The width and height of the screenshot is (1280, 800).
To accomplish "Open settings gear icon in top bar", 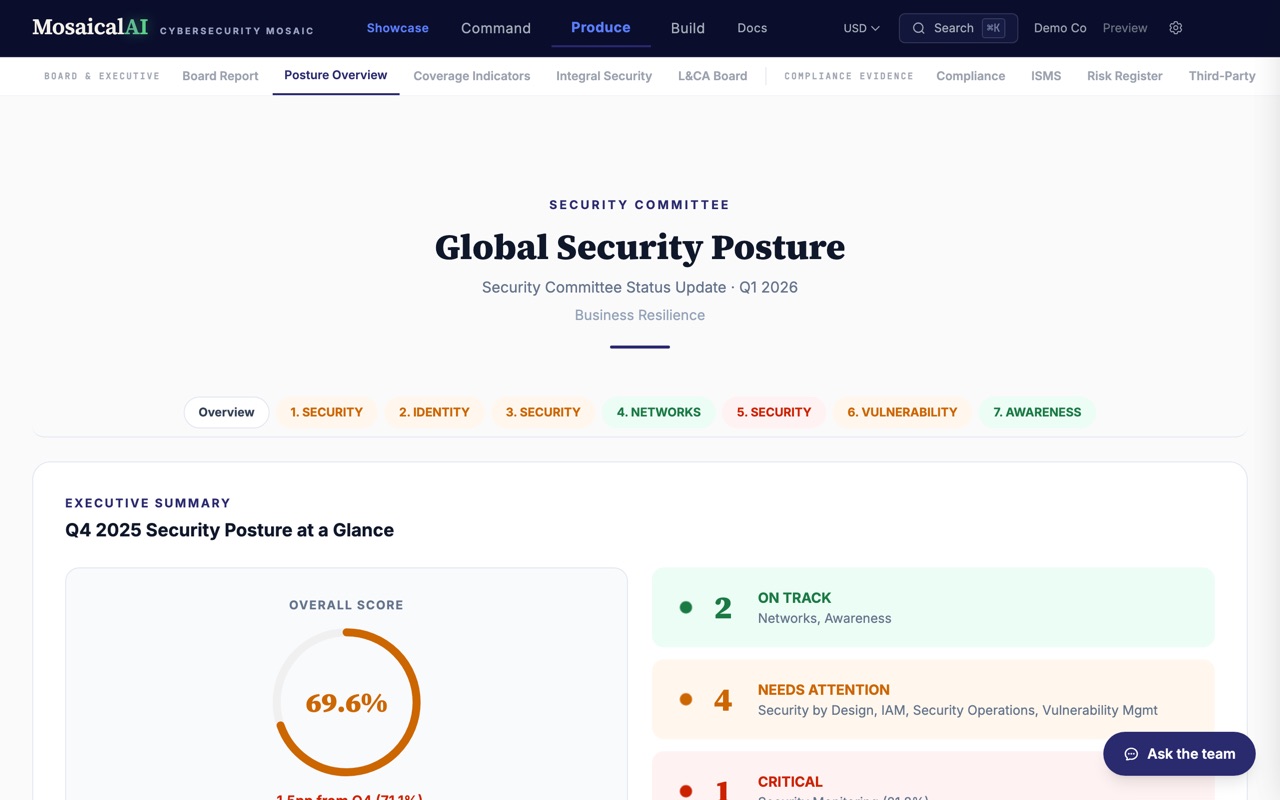I will coord(1176,28).
